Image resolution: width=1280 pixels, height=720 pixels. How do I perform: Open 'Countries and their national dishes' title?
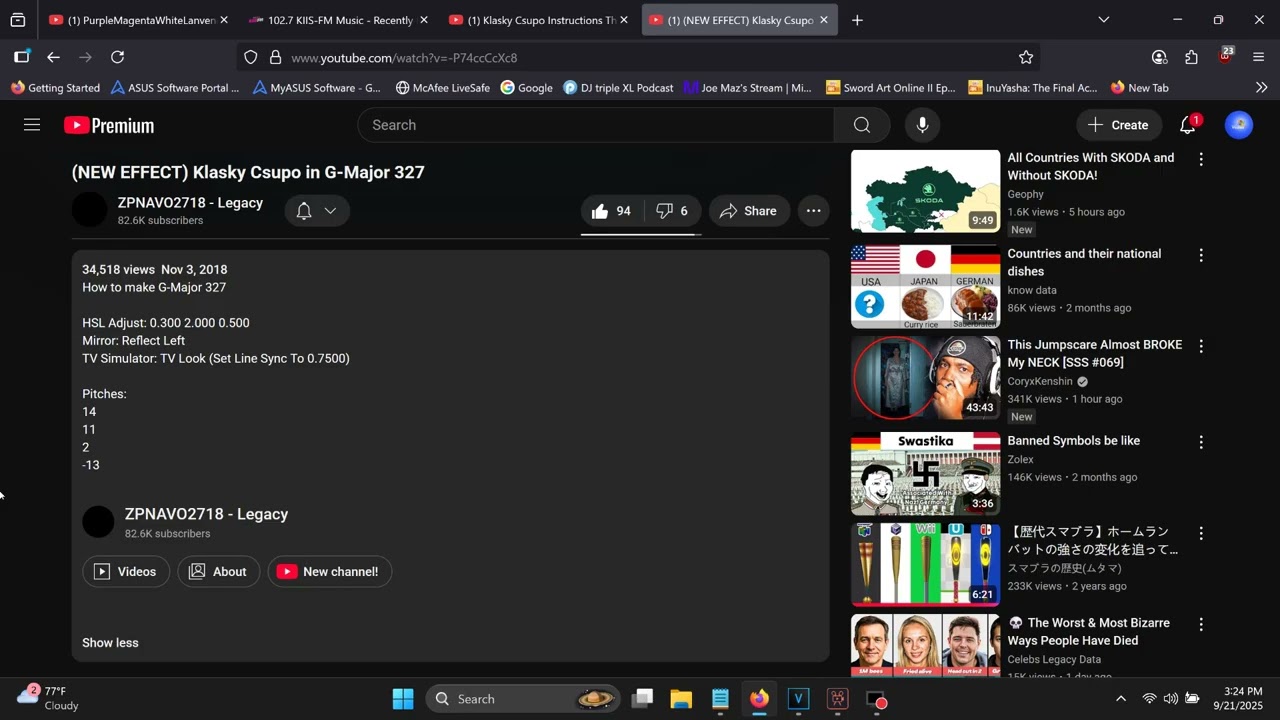pyautogui.click(x=1084, y=263)
